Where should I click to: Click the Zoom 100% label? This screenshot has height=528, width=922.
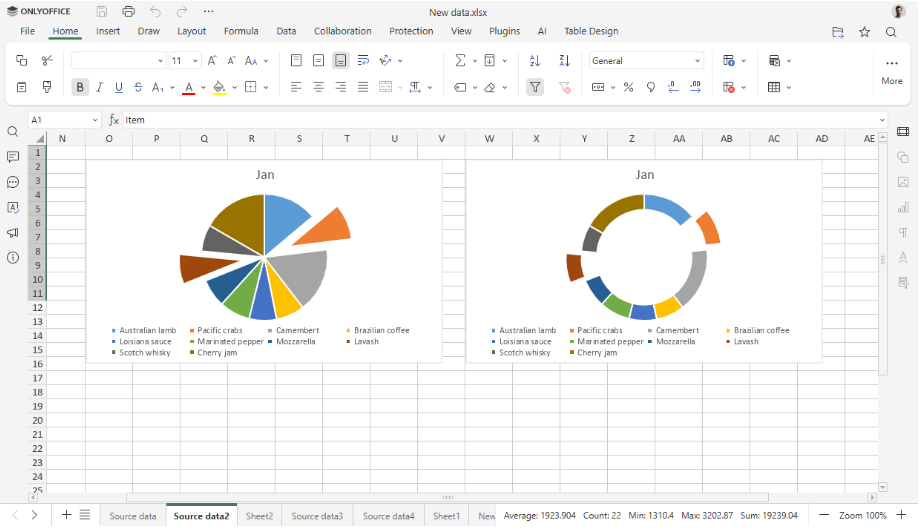[863, 516]
